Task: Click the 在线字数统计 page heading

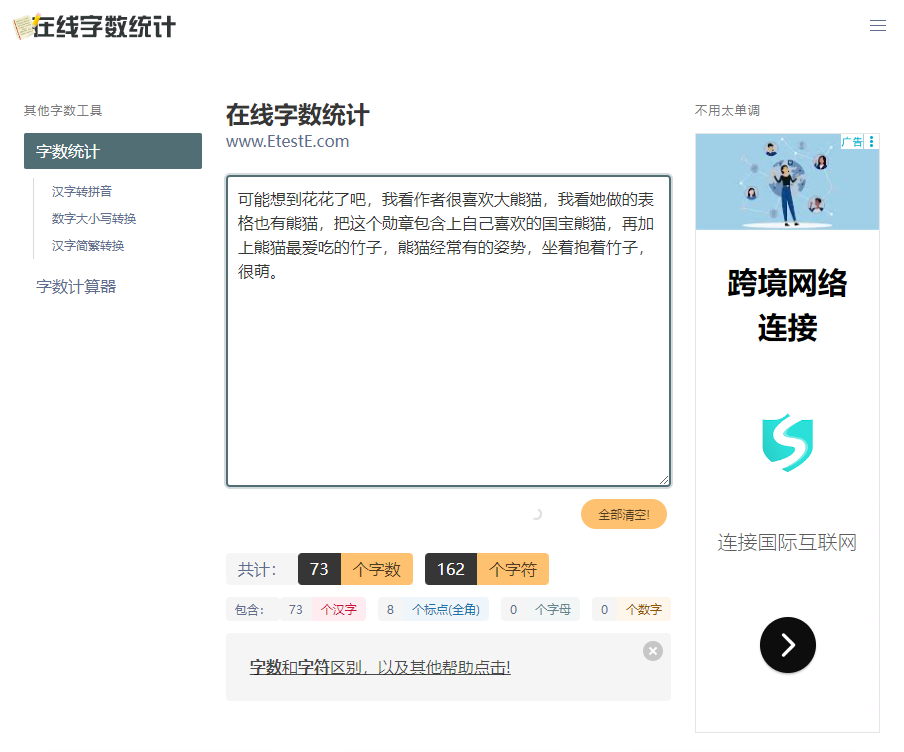Action: click(x=297, y=115)
